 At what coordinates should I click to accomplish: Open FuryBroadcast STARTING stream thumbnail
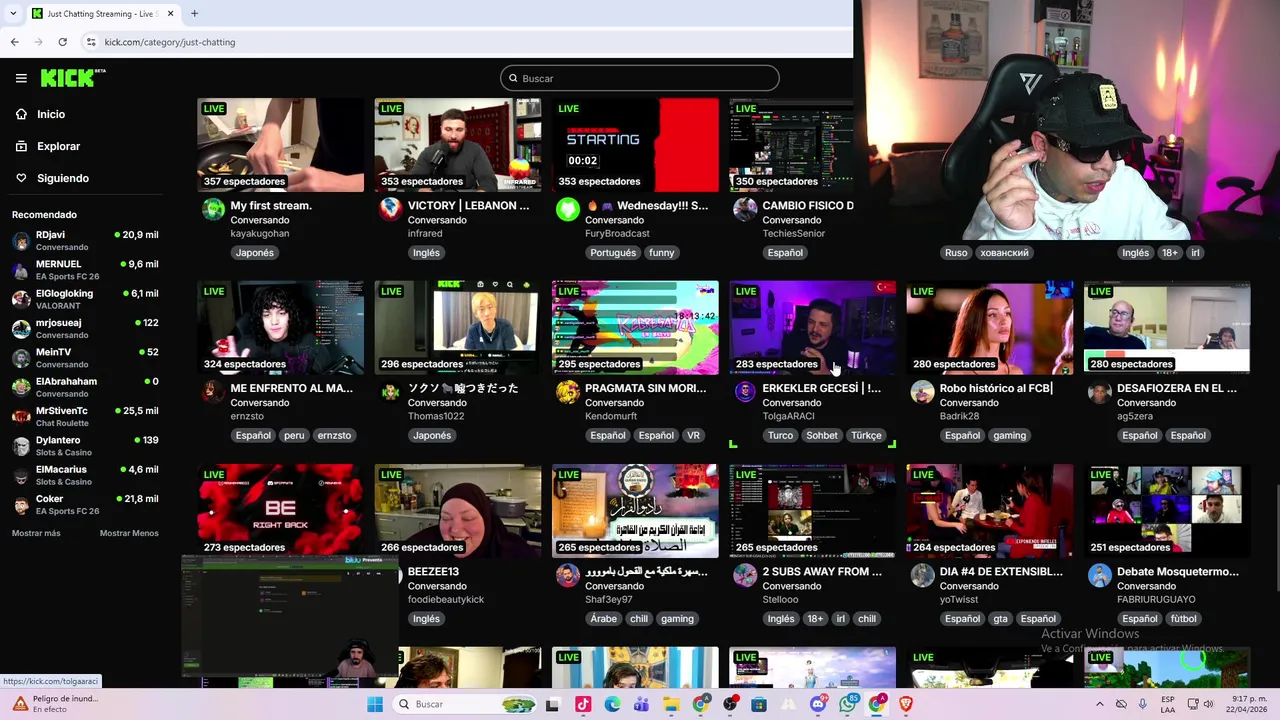click(635, 144)
